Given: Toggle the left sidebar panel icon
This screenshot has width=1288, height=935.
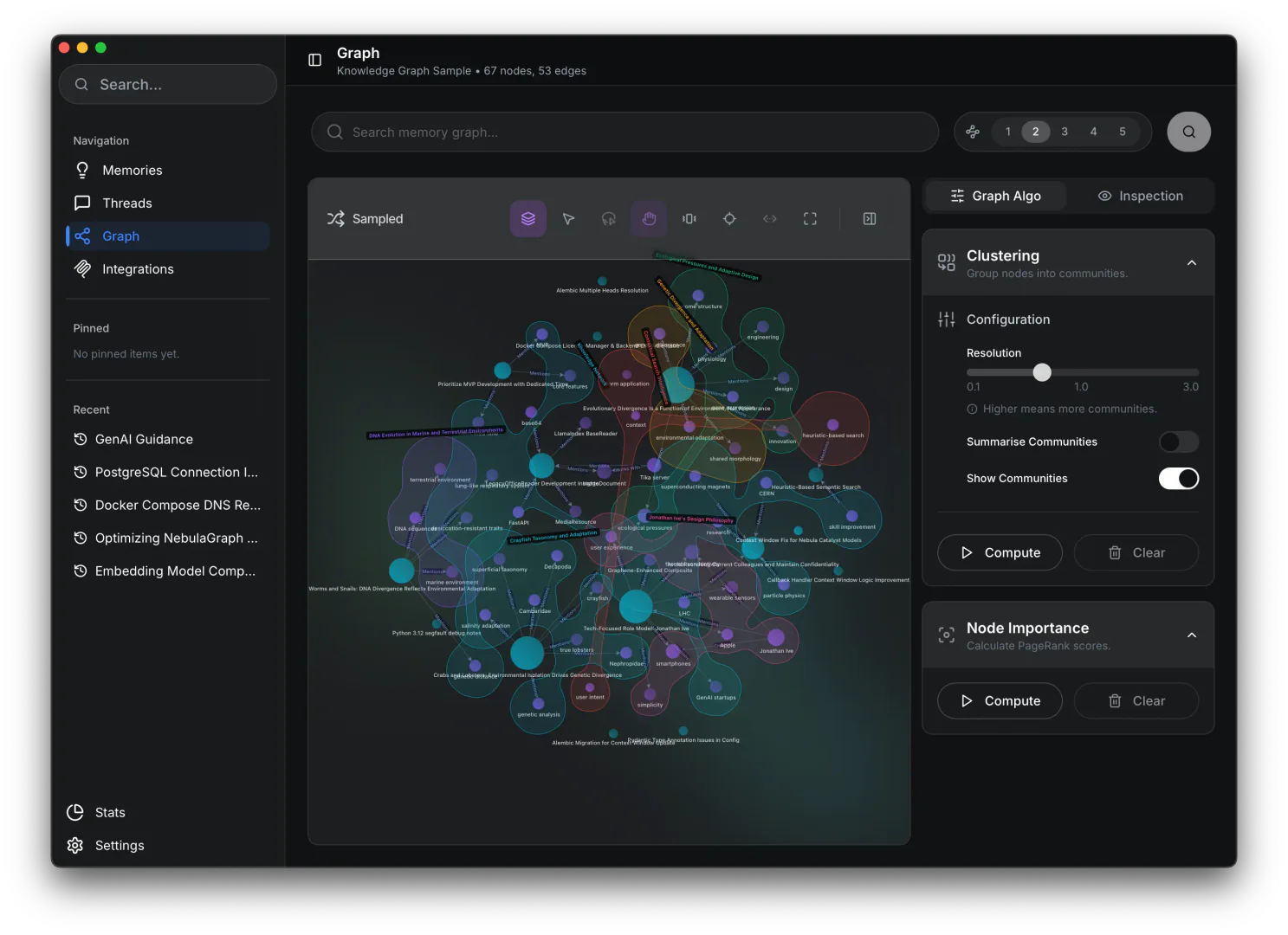Looking at the screenshot, I should point(315,60).
